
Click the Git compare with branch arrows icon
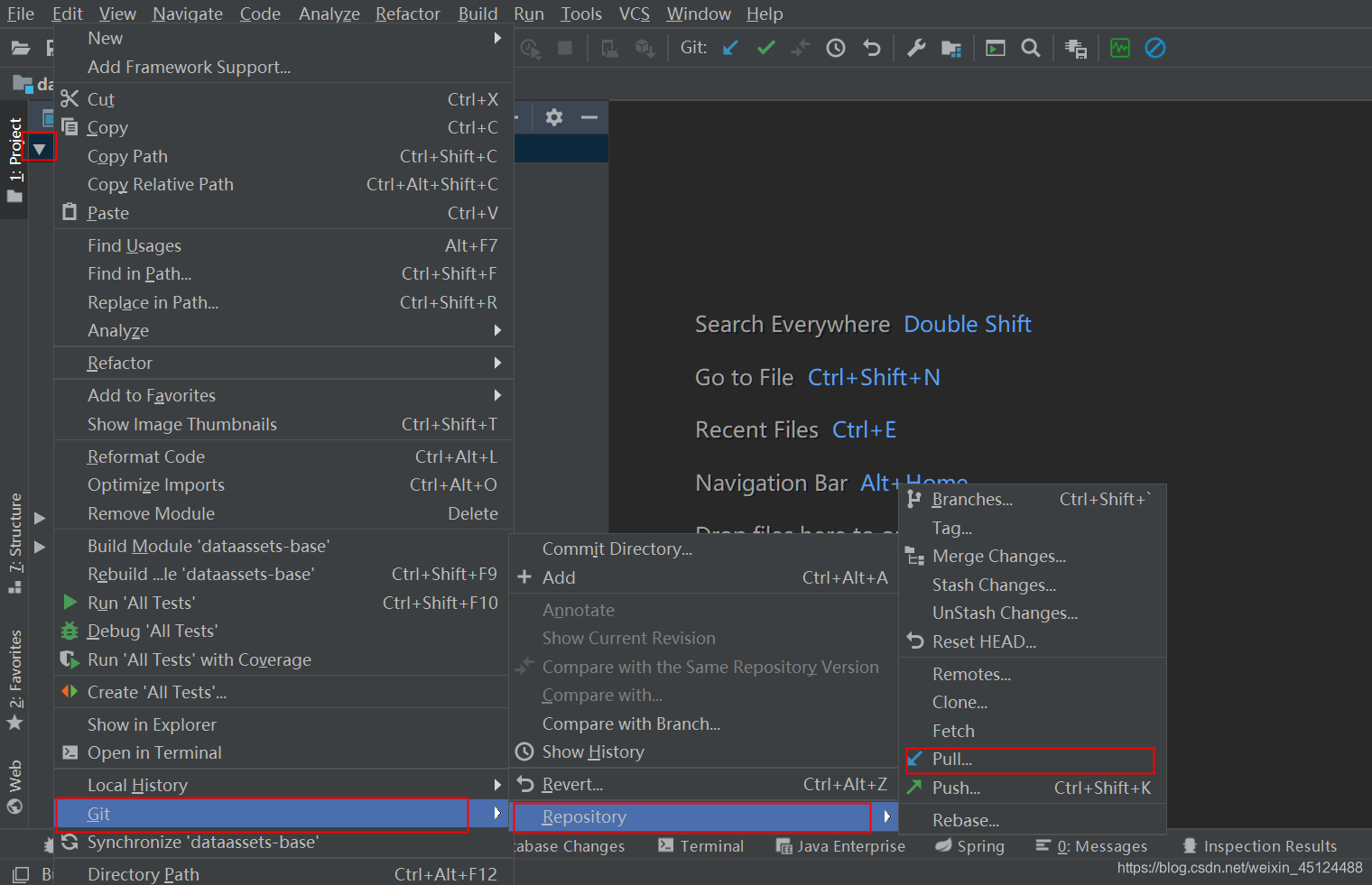(x=801, y=48)
